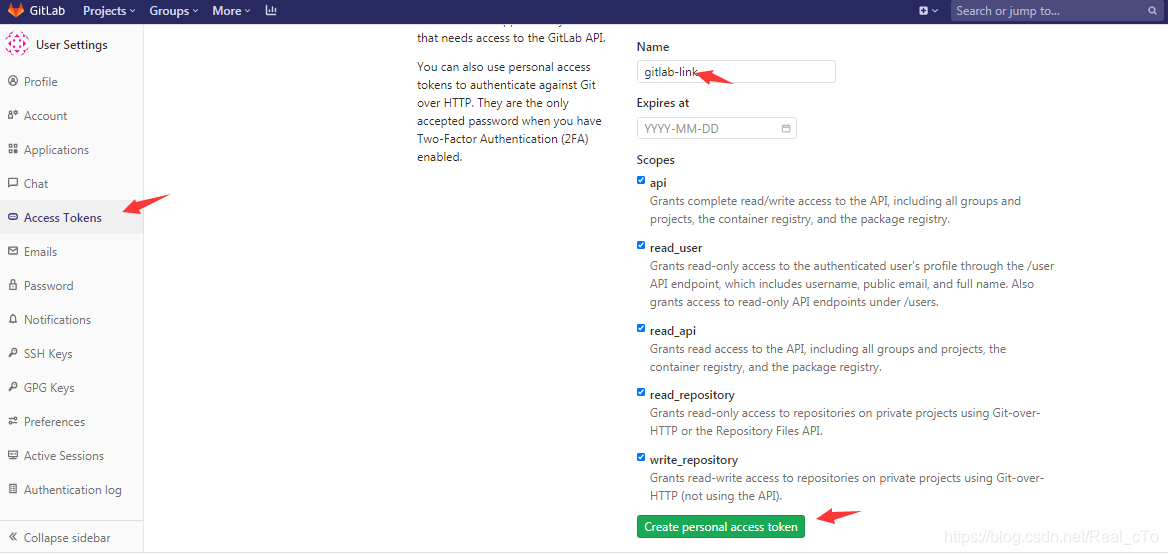Click the read_repository scope label
1168x555 pixels.
point(692,394)
